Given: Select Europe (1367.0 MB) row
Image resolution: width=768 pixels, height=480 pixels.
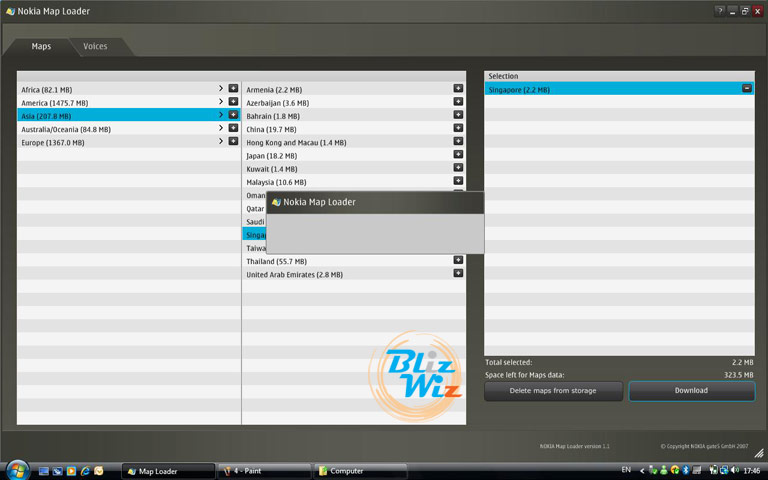Looking at the screenshot, I should pos(128,142).
